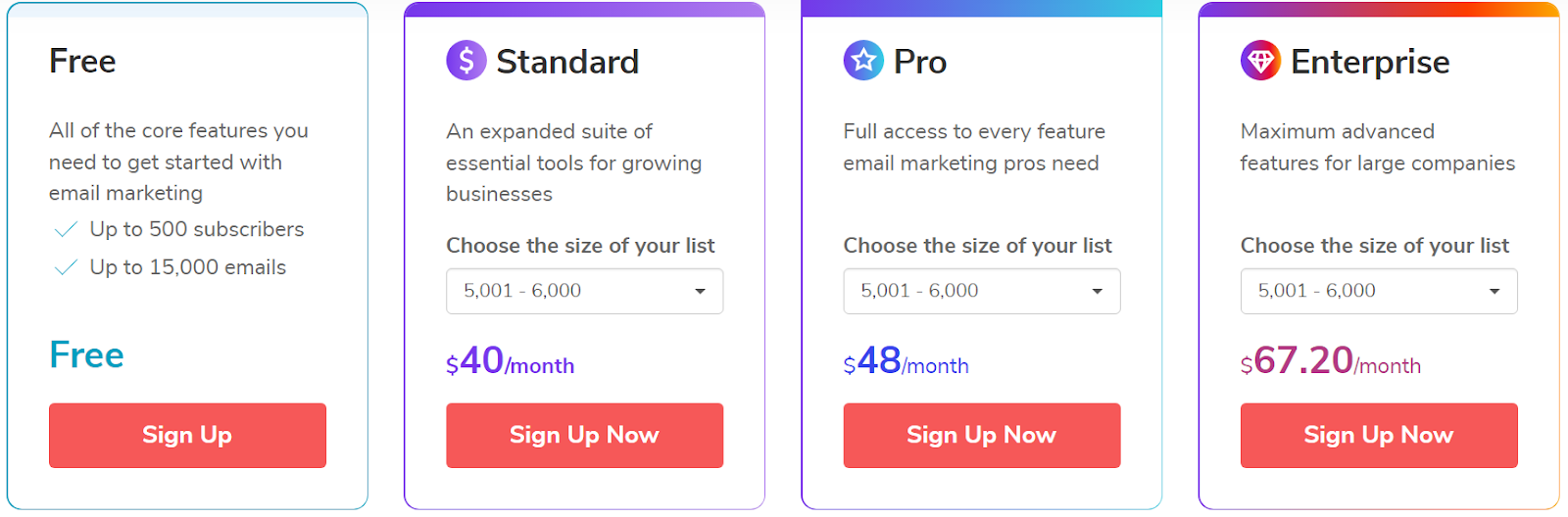Image resolution: width=1568 pixels, height=517 pixels.
Task: Click the $48/month Pro price
Action: pyautogui.click(x=906, y=361)
